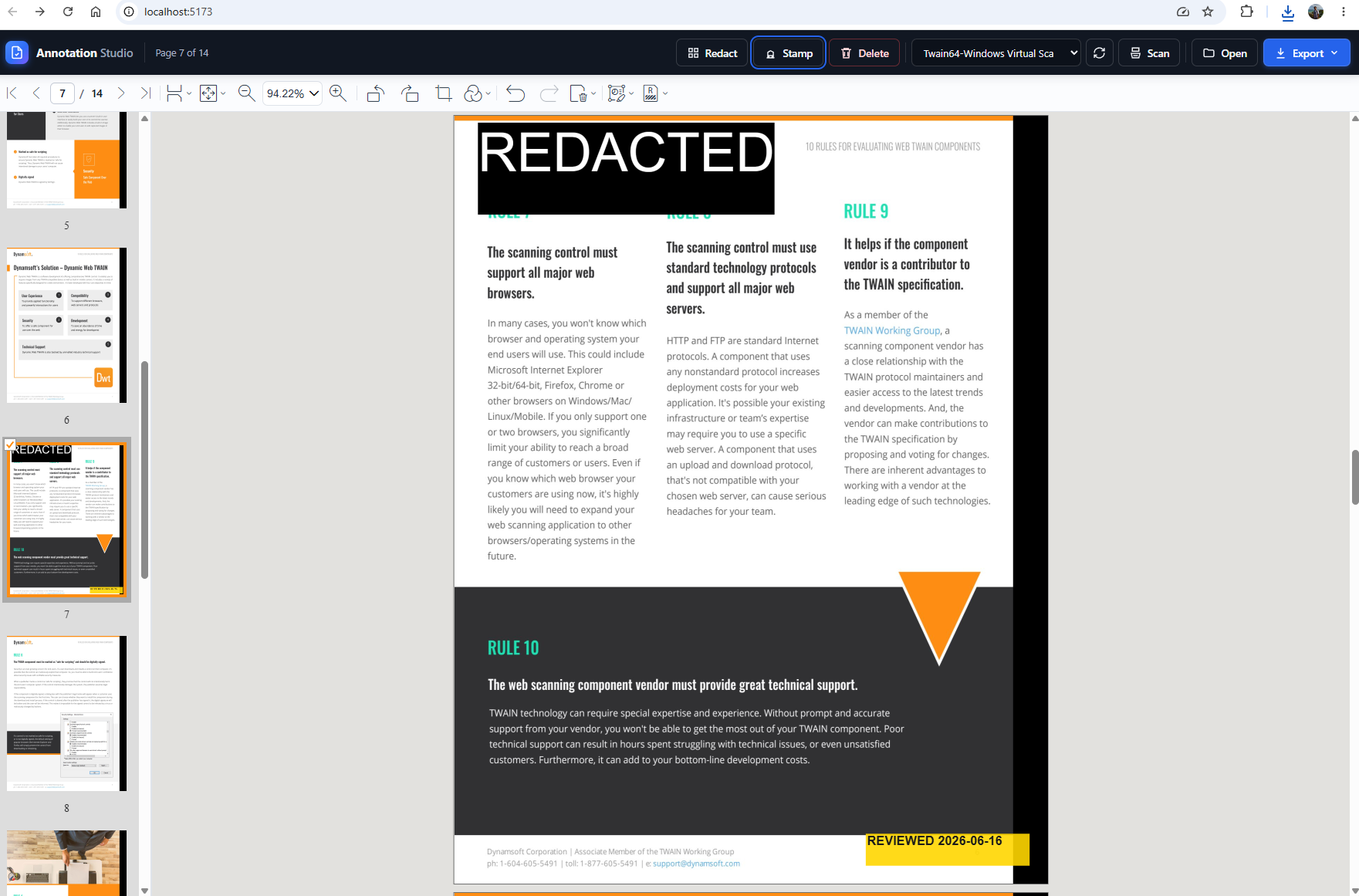Screen dimensions: 1359x896
Task: Click the delete page icon
Action: click(x=579, y=93)
